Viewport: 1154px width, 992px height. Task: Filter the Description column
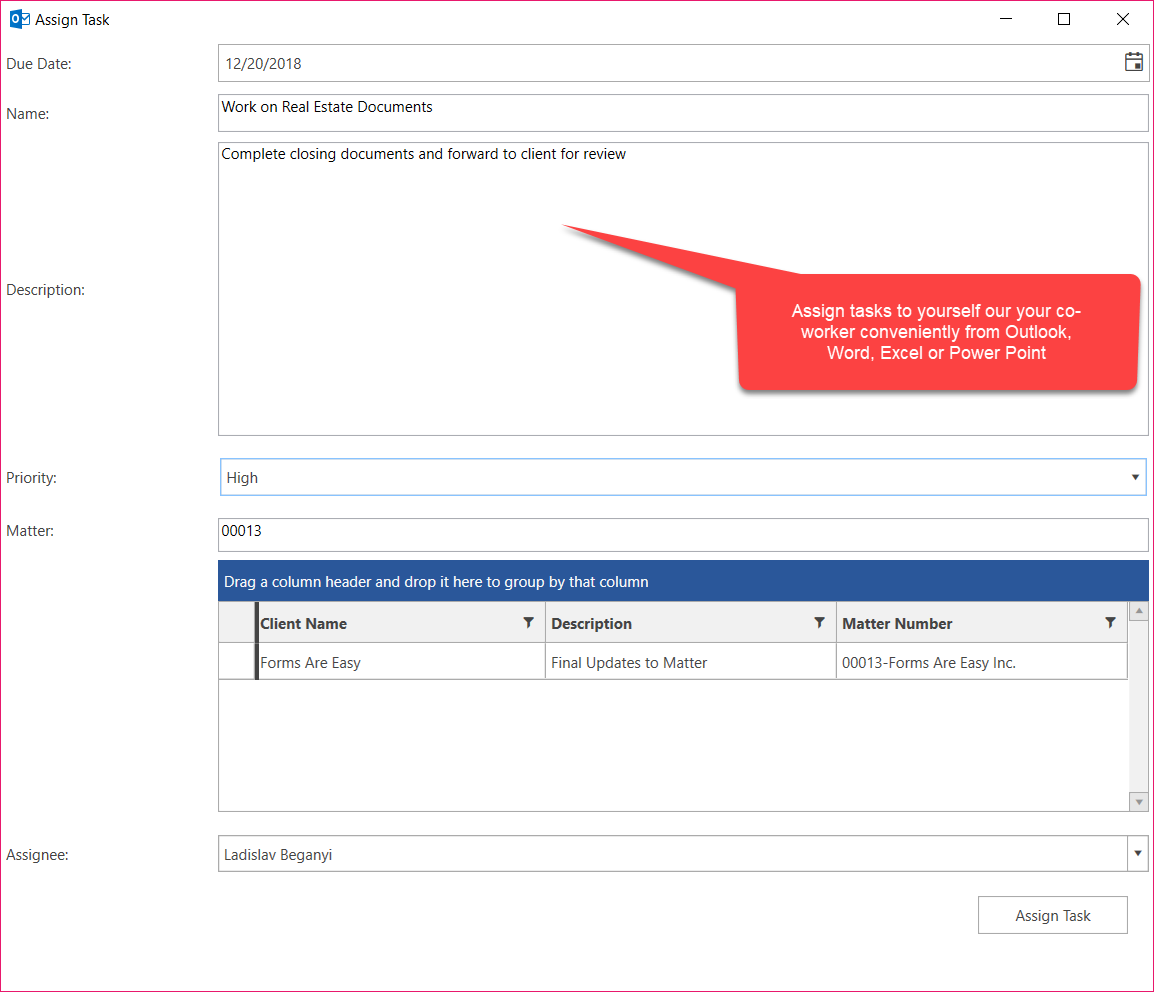click(819, 622)
